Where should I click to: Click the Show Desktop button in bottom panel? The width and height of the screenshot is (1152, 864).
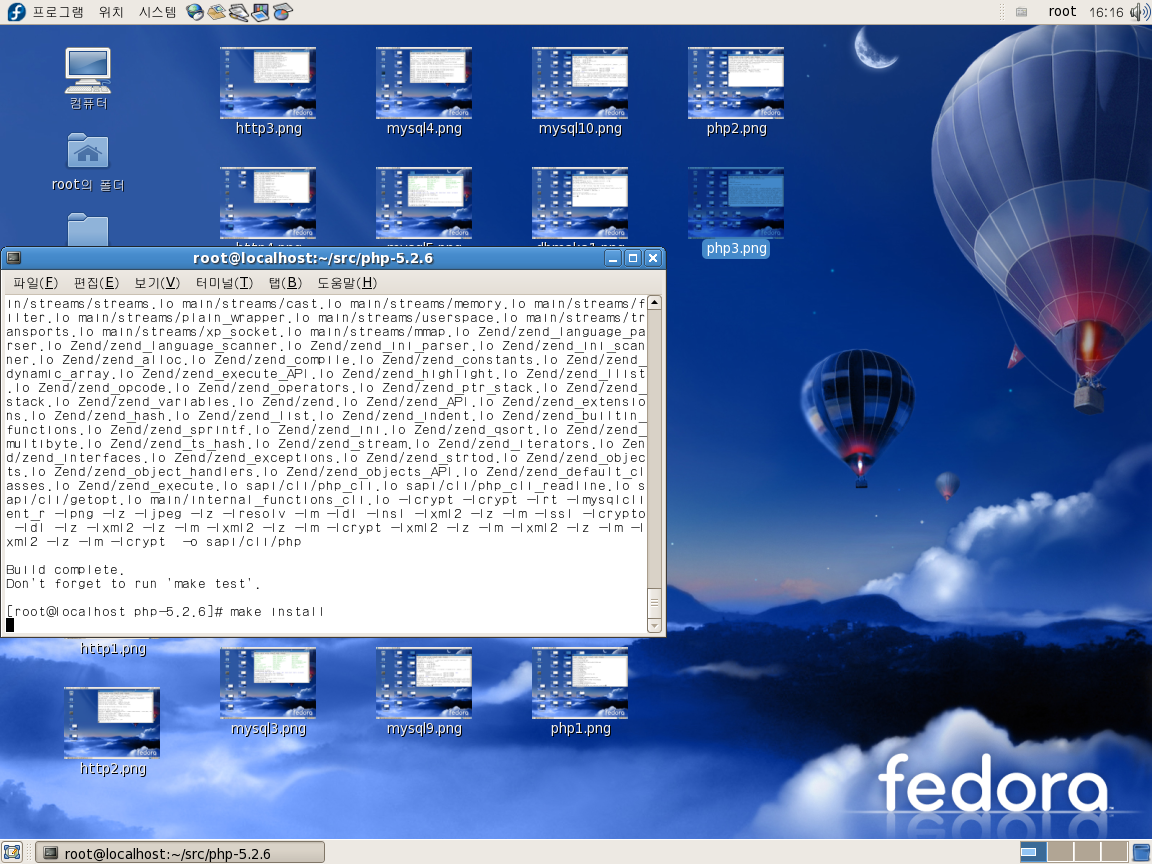pos(13,853)
